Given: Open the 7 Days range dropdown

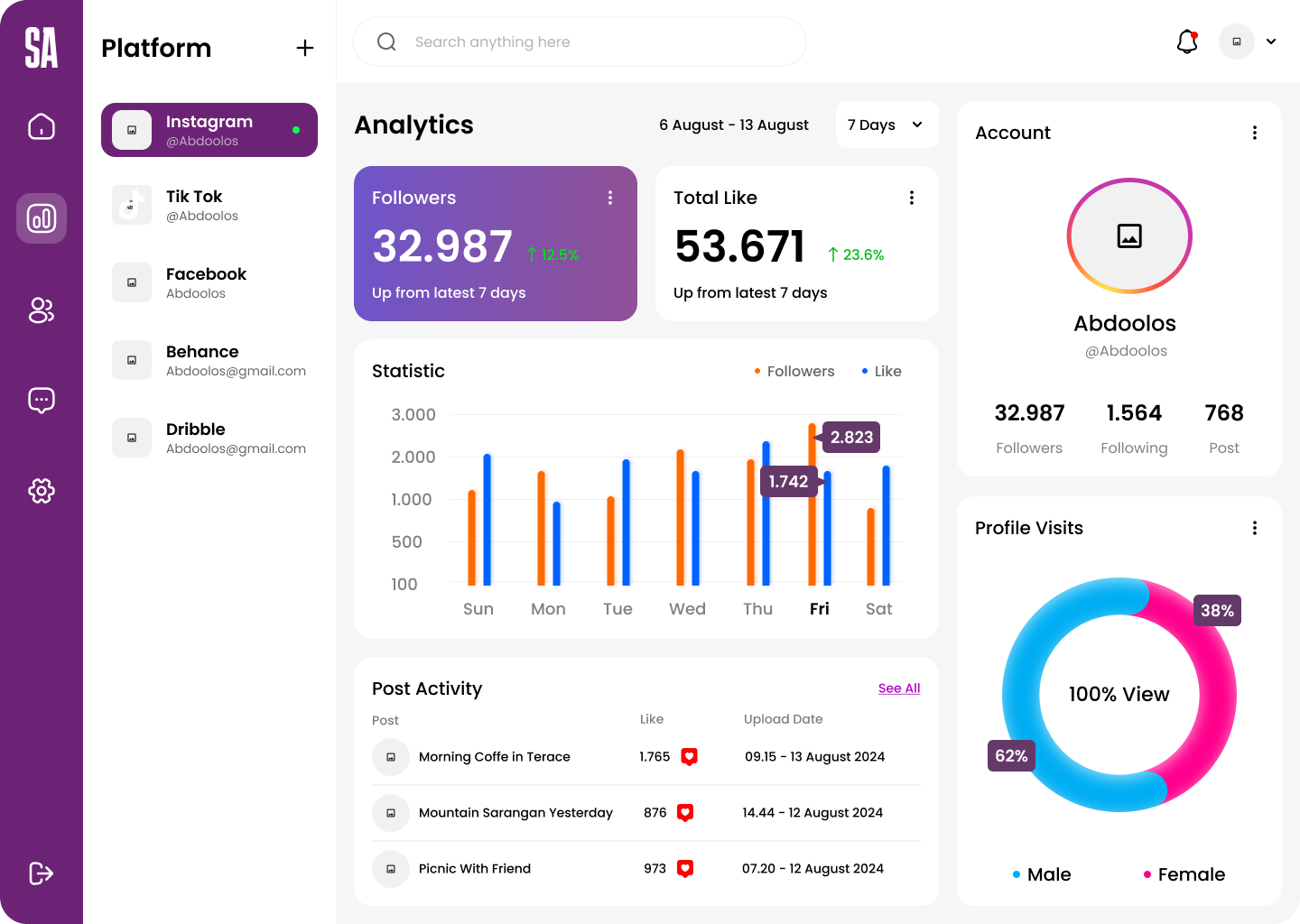Looking at the screenshot, I should (x=887, y=125).
